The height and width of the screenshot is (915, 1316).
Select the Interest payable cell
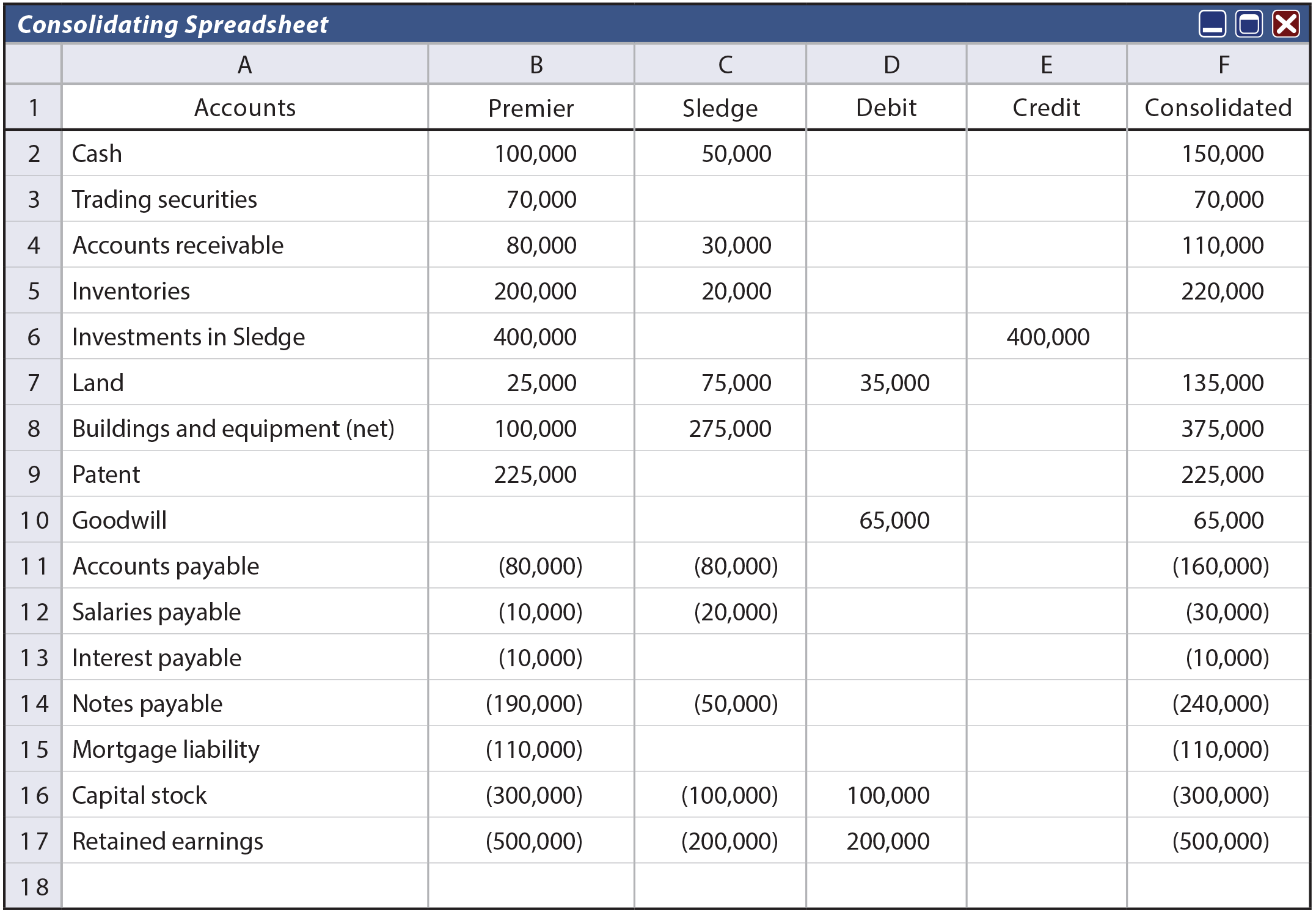(x=244, y=657)
